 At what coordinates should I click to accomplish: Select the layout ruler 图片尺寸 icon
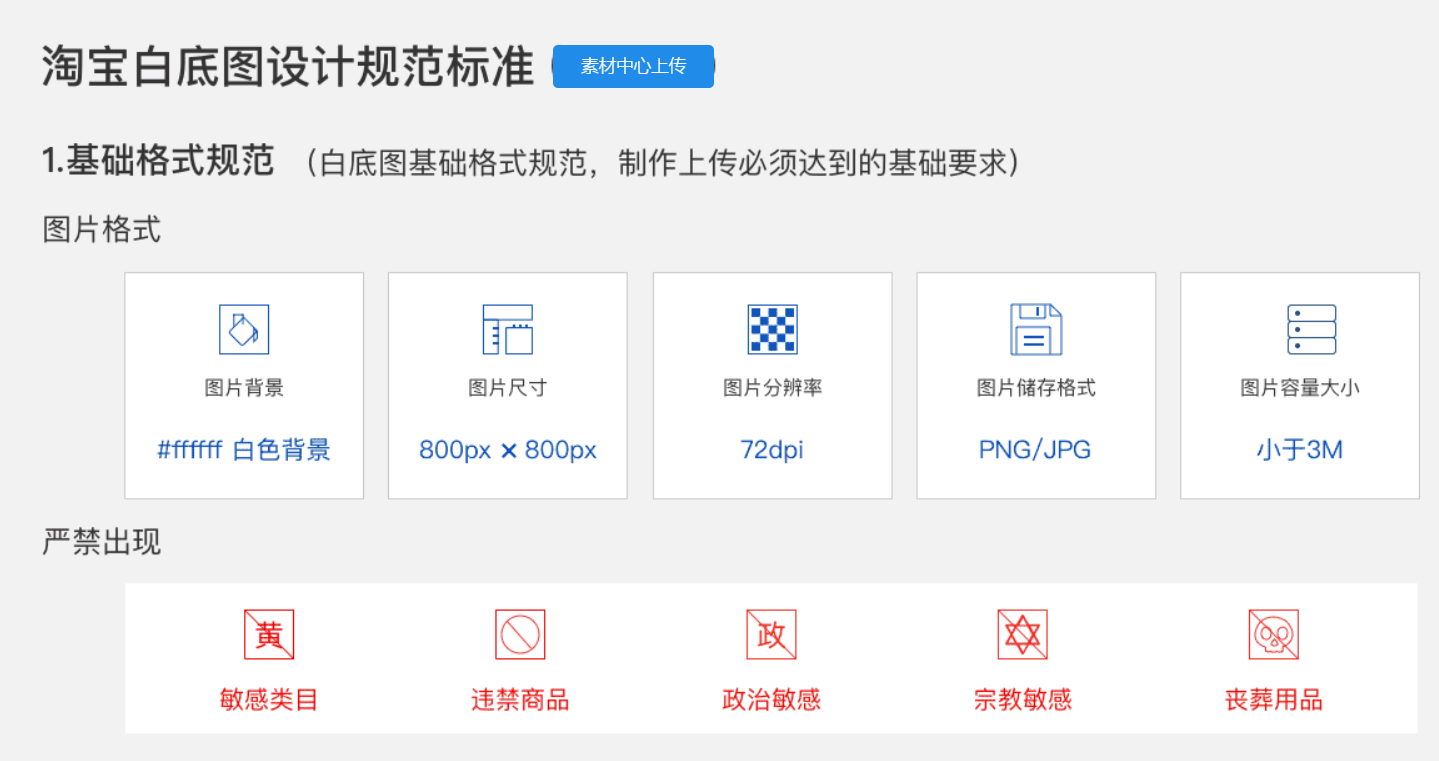click(x=507, y=329)
